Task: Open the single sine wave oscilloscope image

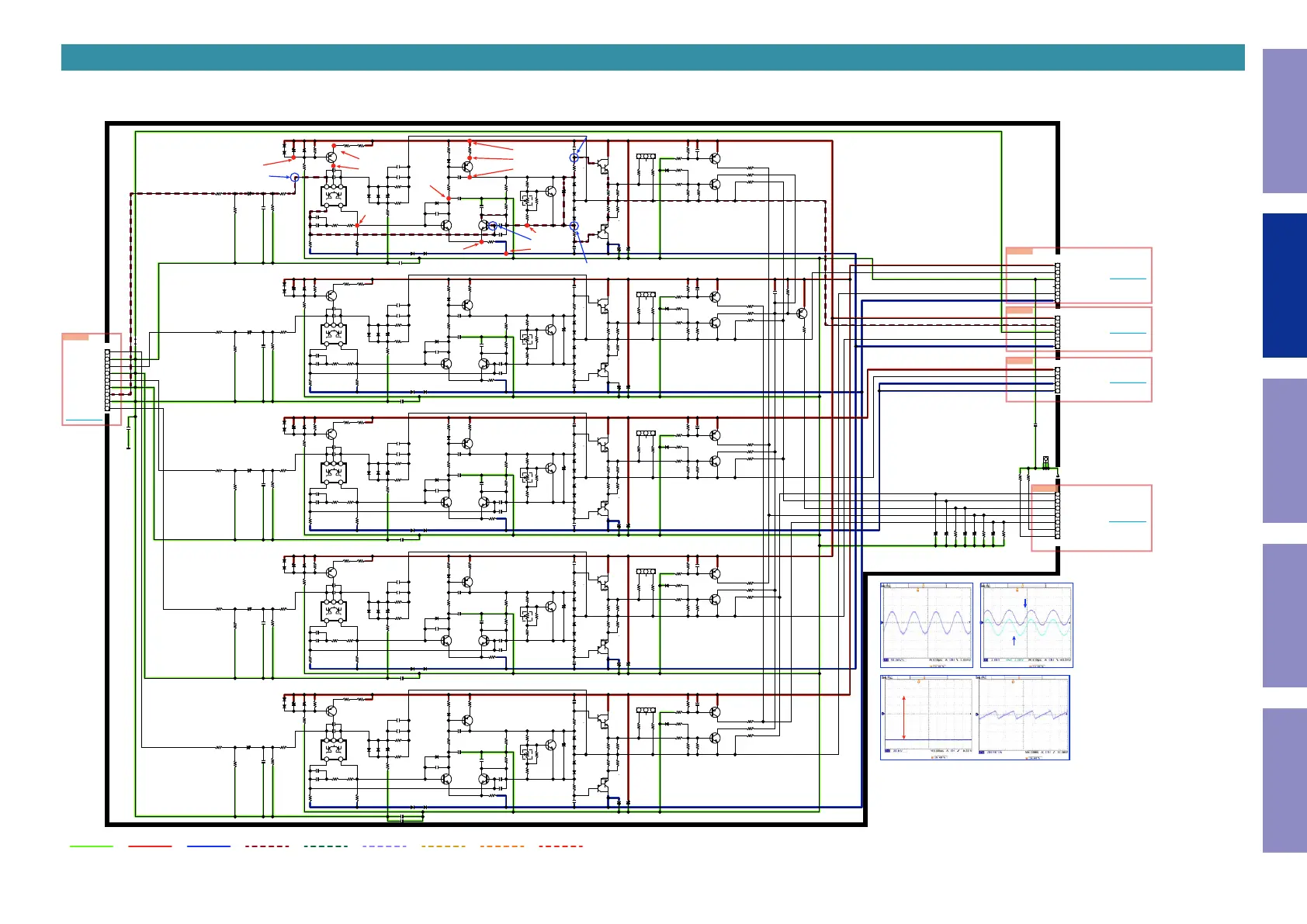Action: [x=927, y=625]
